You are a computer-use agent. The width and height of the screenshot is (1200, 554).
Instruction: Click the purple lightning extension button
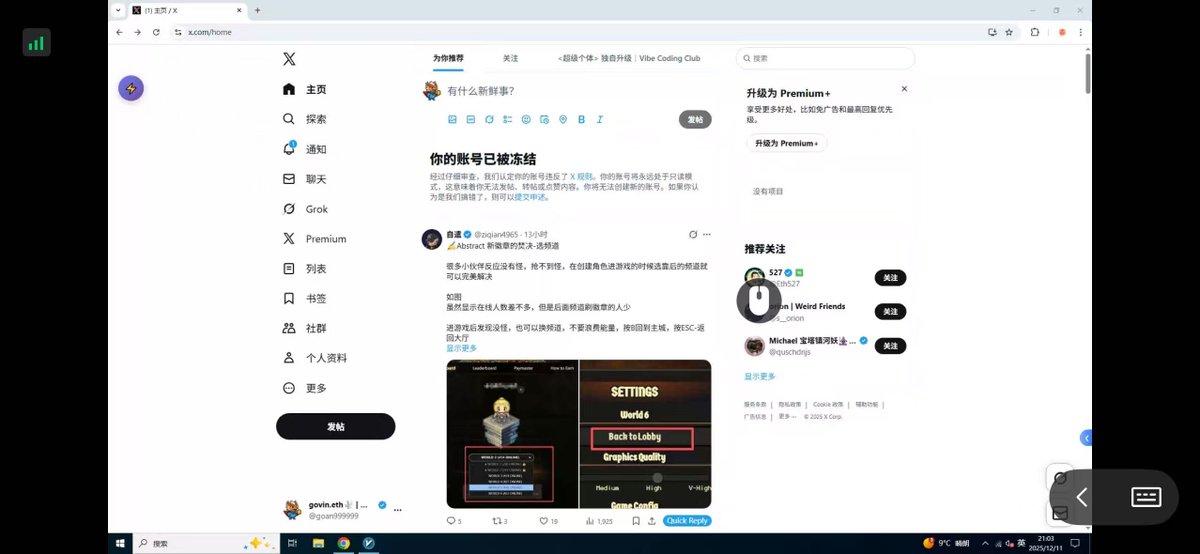pyautogui.click(x=131, y=88)
